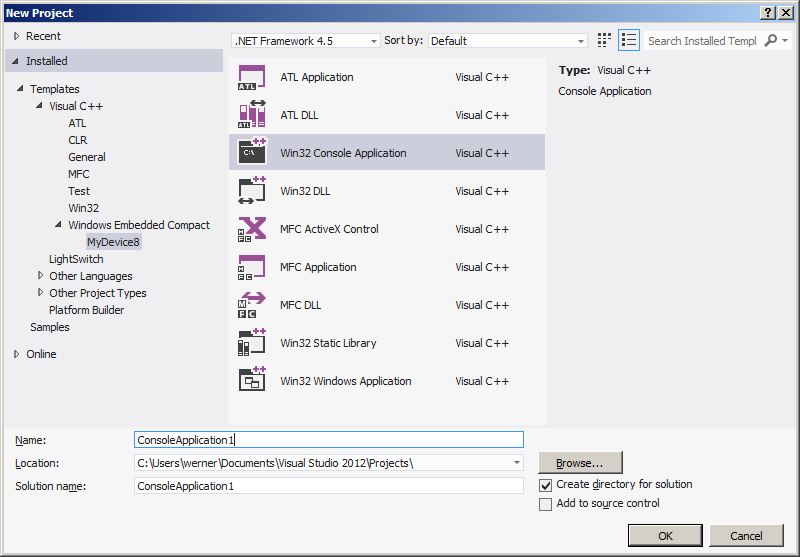Image resolution: width=800 pixels, height=557 pixels.
Task: Click the Win32 Console Application icon
Action: (252, 152)
